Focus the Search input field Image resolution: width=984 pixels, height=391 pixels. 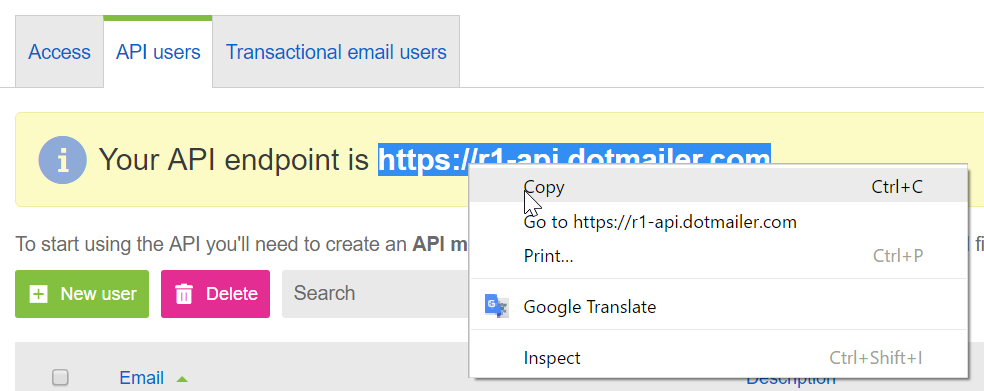click(375, 294)
